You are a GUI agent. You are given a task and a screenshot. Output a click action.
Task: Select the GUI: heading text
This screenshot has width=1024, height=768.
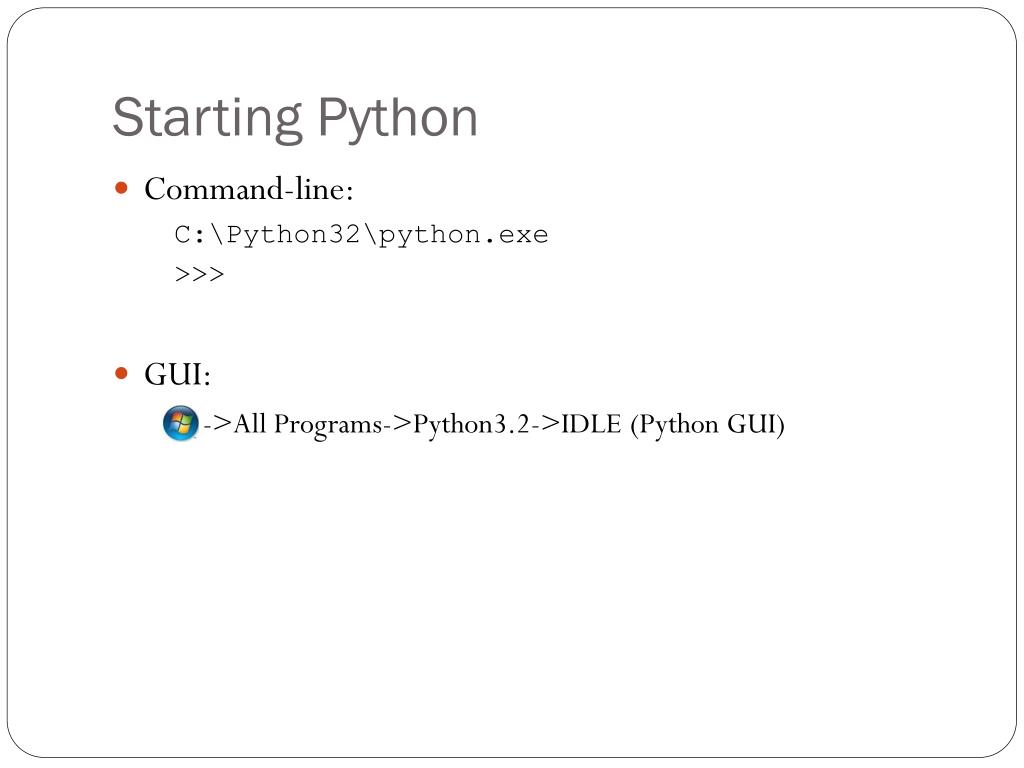(178, 374)
